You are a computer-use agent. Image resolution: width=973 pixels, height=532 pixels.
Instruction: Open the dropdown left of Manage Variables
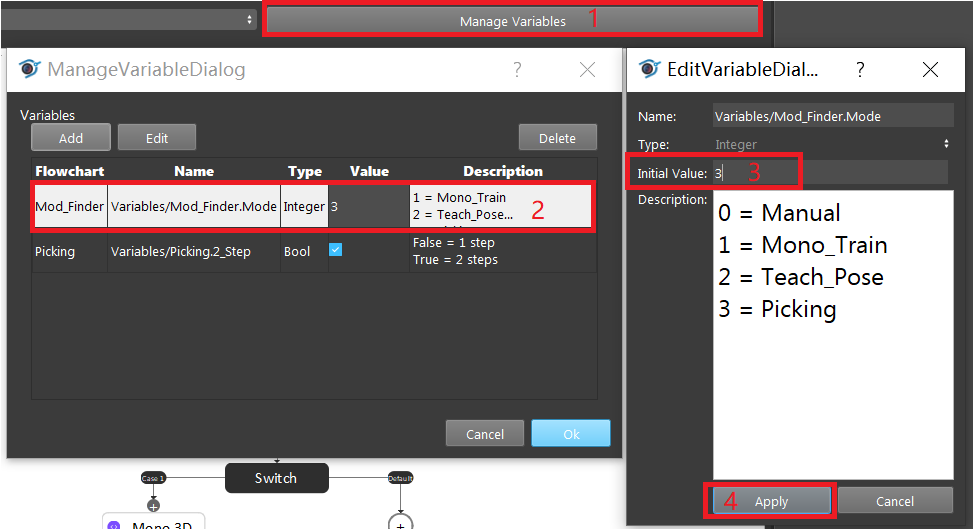point(129,20)
